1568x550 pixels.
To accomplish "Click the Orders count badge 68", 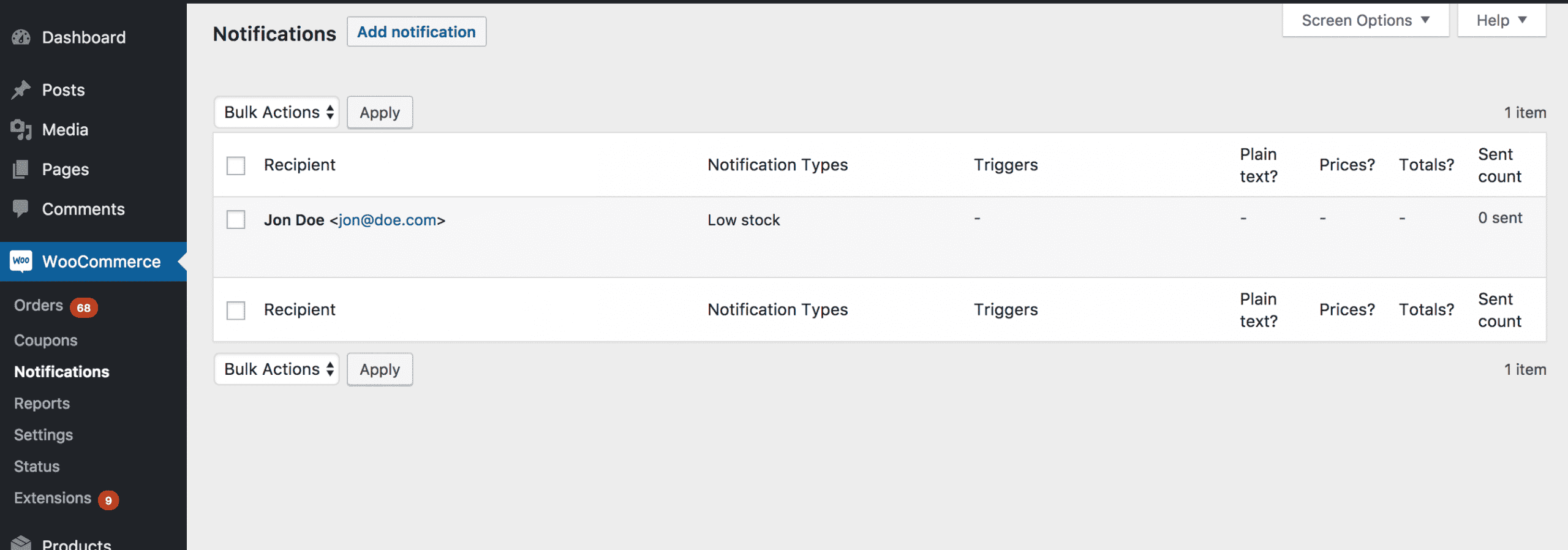I will point(84,307).
